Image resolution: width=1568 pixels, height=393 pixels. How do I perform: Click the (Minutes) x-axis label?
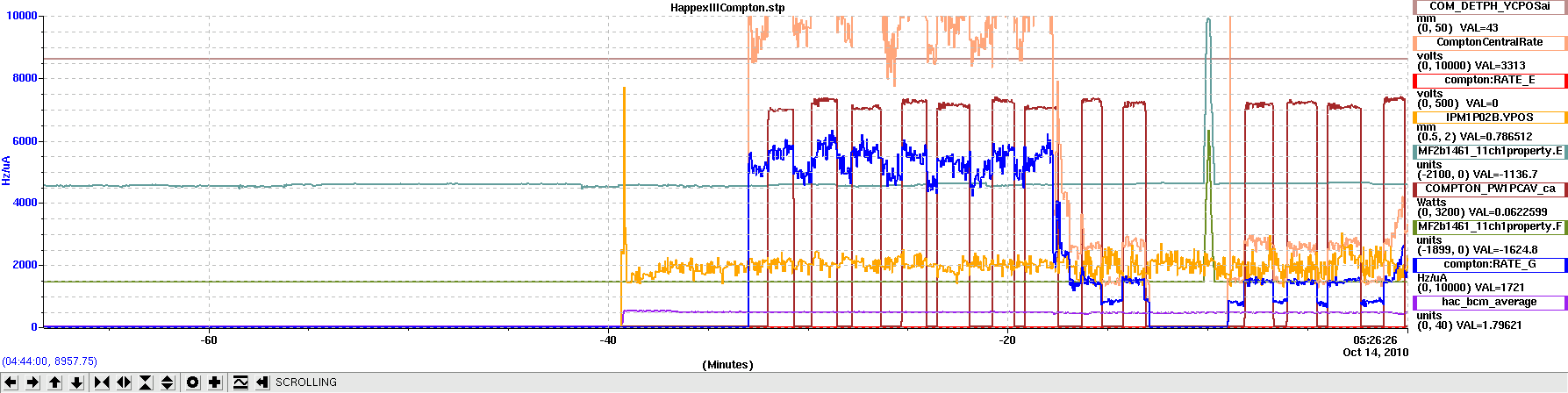[x=727, y=365]
